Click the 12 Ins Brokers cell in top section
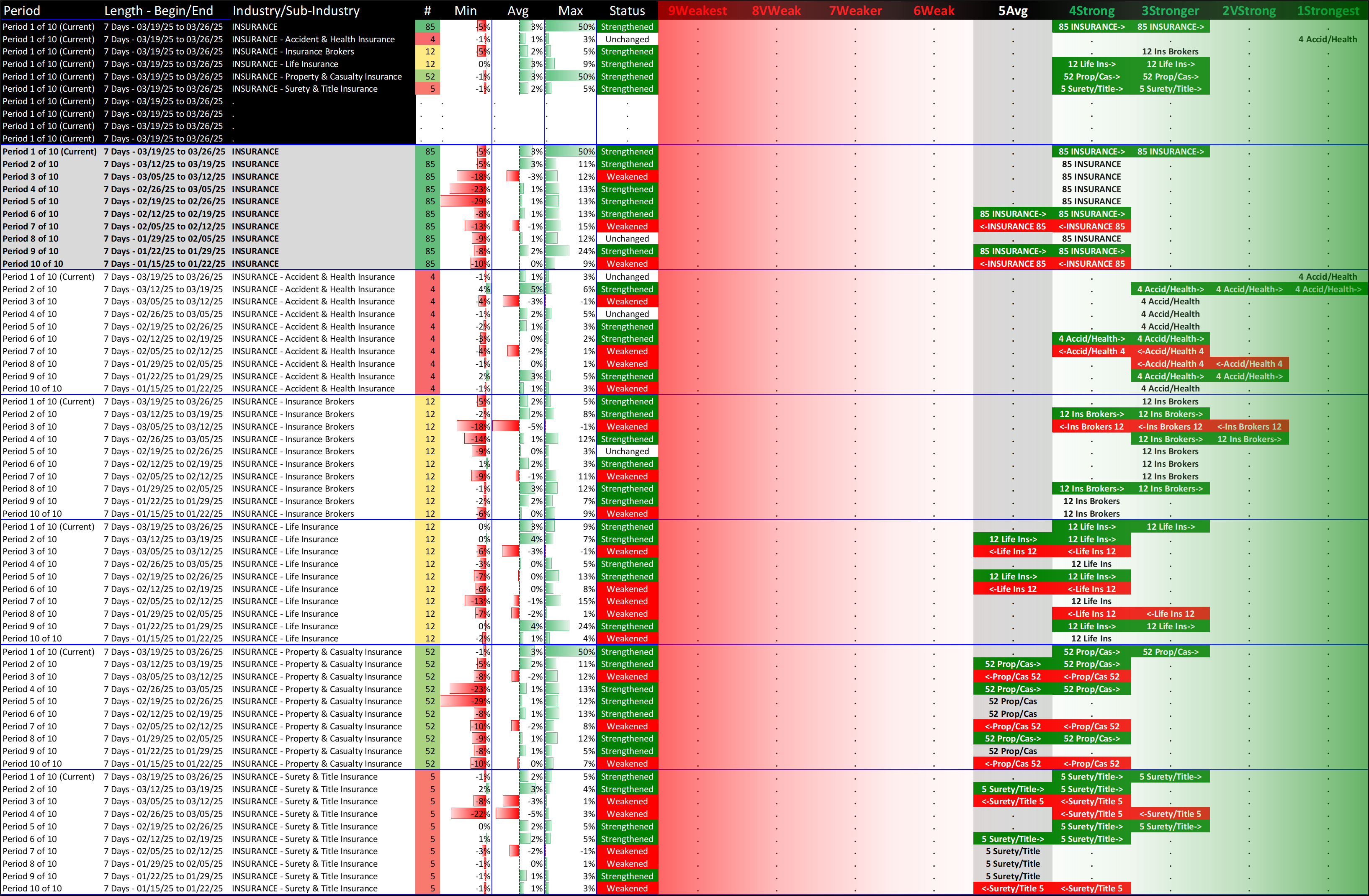The image size is (1369, 896). pos(1170,52)
